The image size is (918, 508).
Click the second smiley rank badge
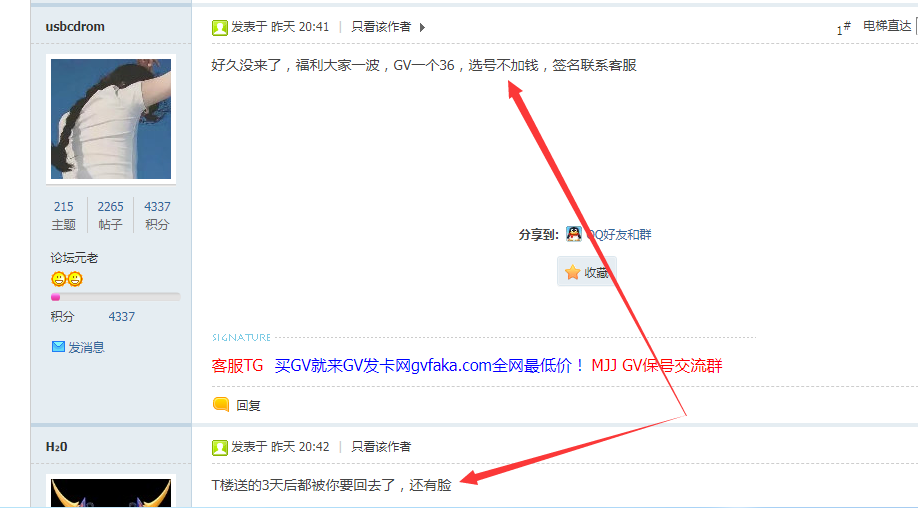75,279
